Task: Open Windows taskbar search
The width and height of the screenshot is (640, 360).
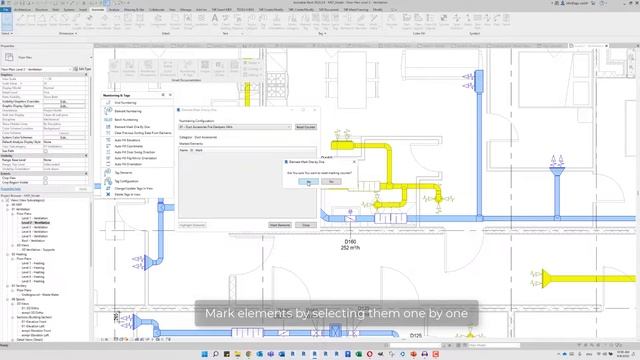Action: [x=216, y=354]
